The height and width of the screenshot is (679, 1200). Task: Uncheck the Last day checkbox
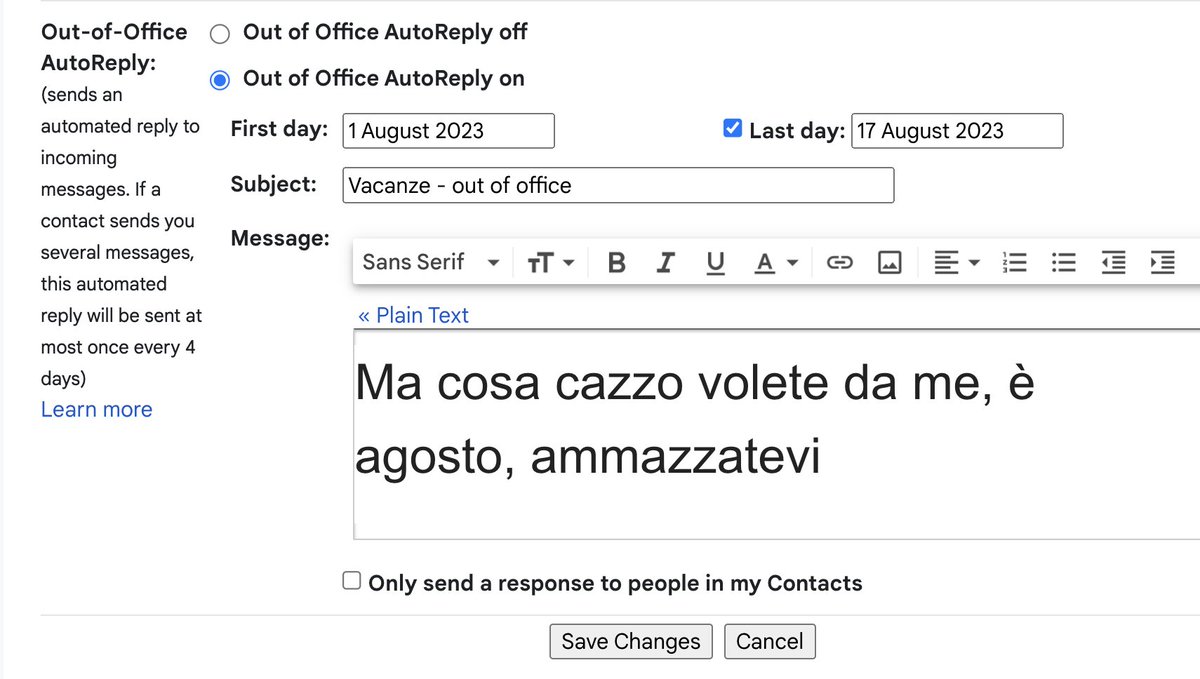[x=732, y=129]
